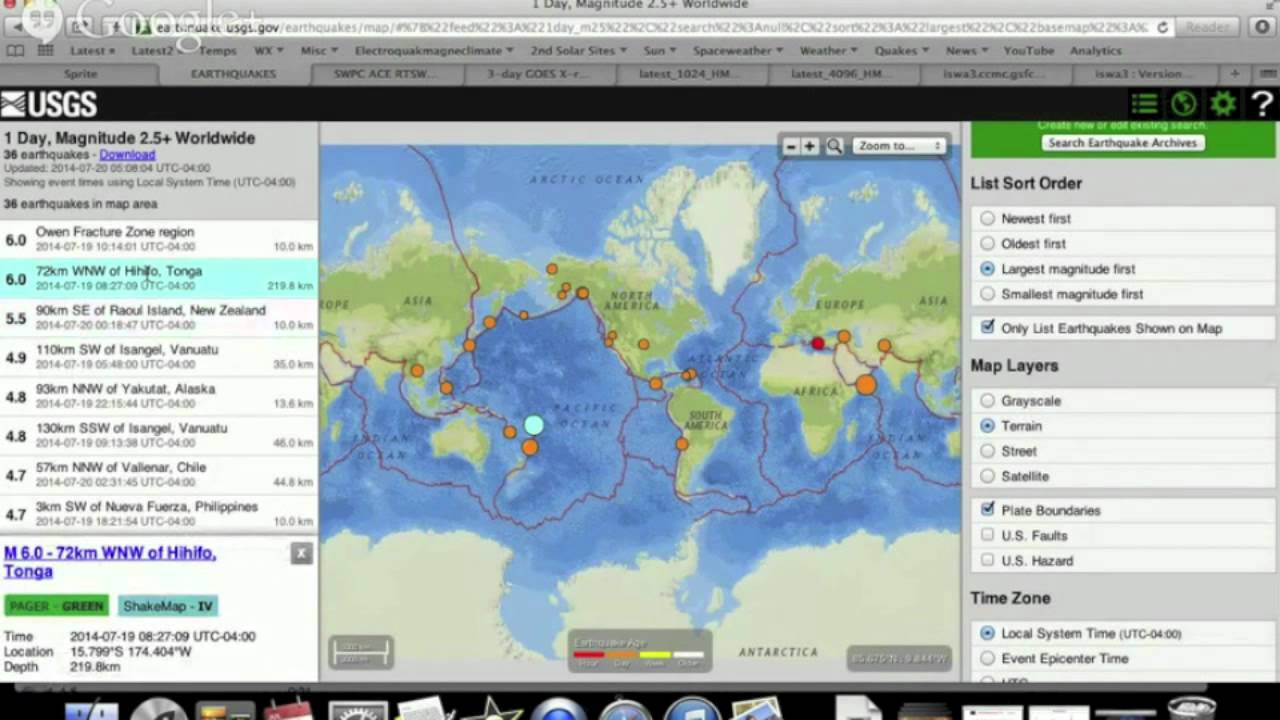Expand the Latest2 bookmarks folder
1280x720 pixels.
click(157, 51)
